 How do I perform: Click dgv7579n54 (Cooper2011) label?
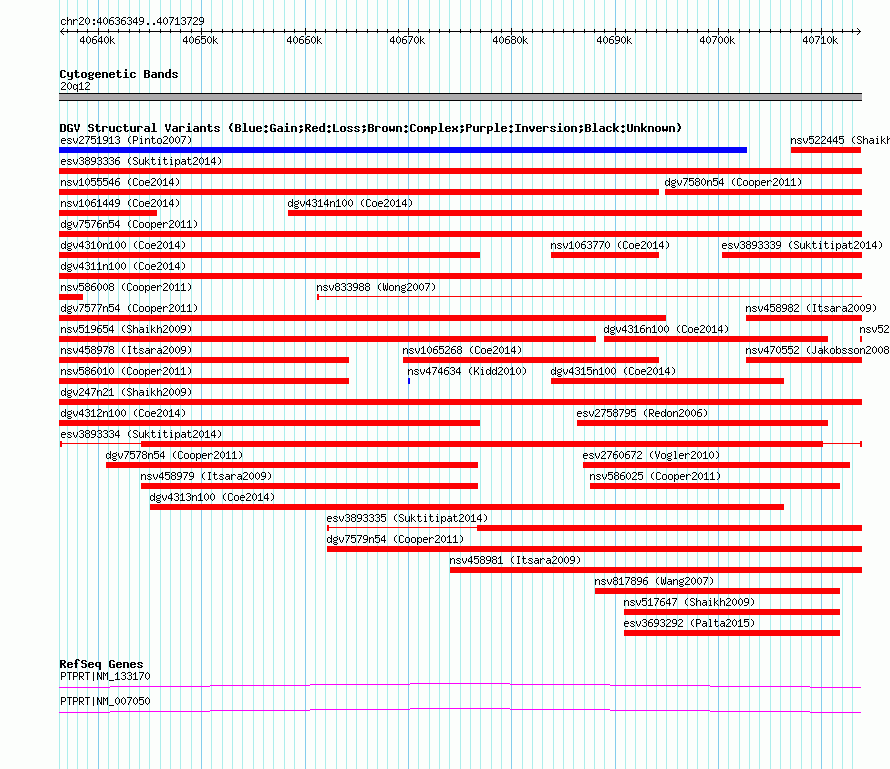coord(395,539)
